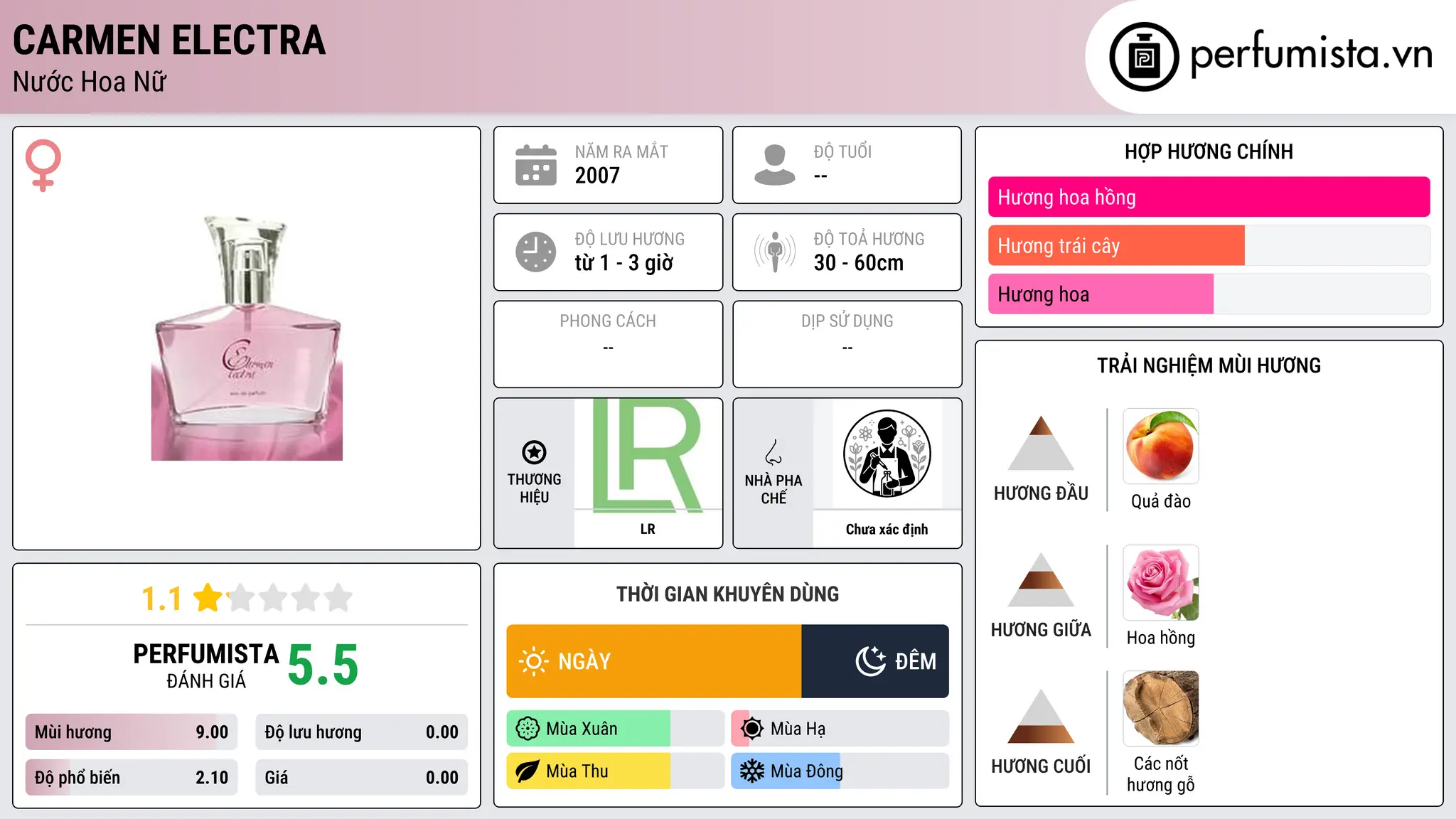
Task: Click the Nước Hoa Nữ subtitle
Action: (x=90, y=82)
